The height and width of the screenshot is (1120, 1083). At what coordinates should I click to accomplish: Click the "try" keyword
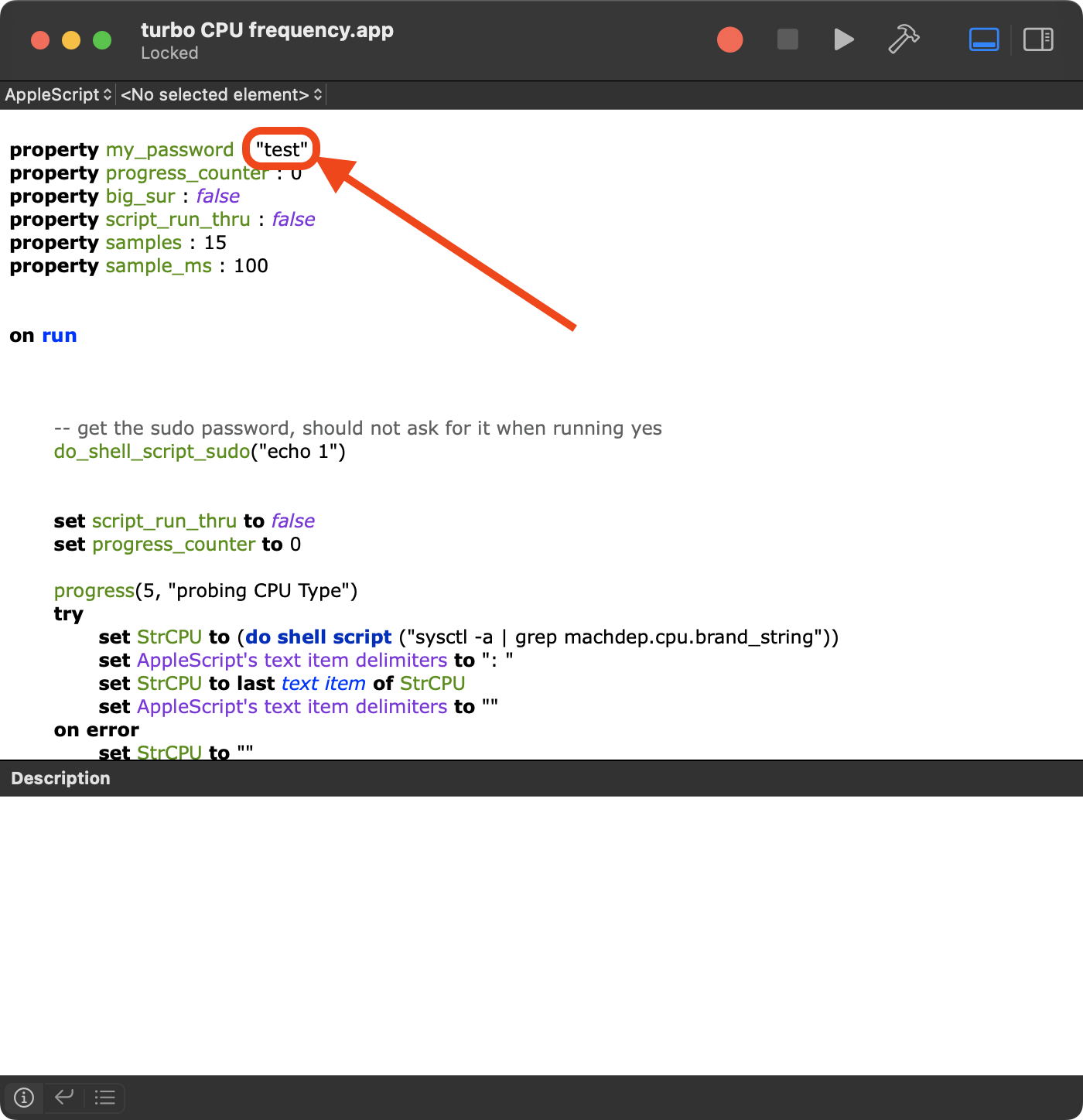point(68,614)
